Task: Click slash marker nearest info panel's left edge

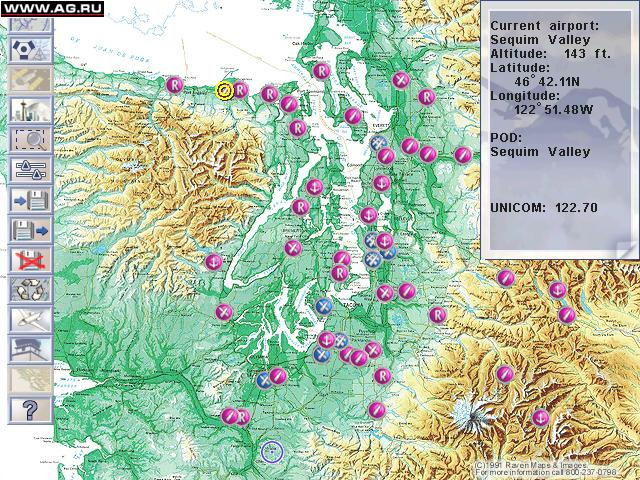Action: point(463,155)
